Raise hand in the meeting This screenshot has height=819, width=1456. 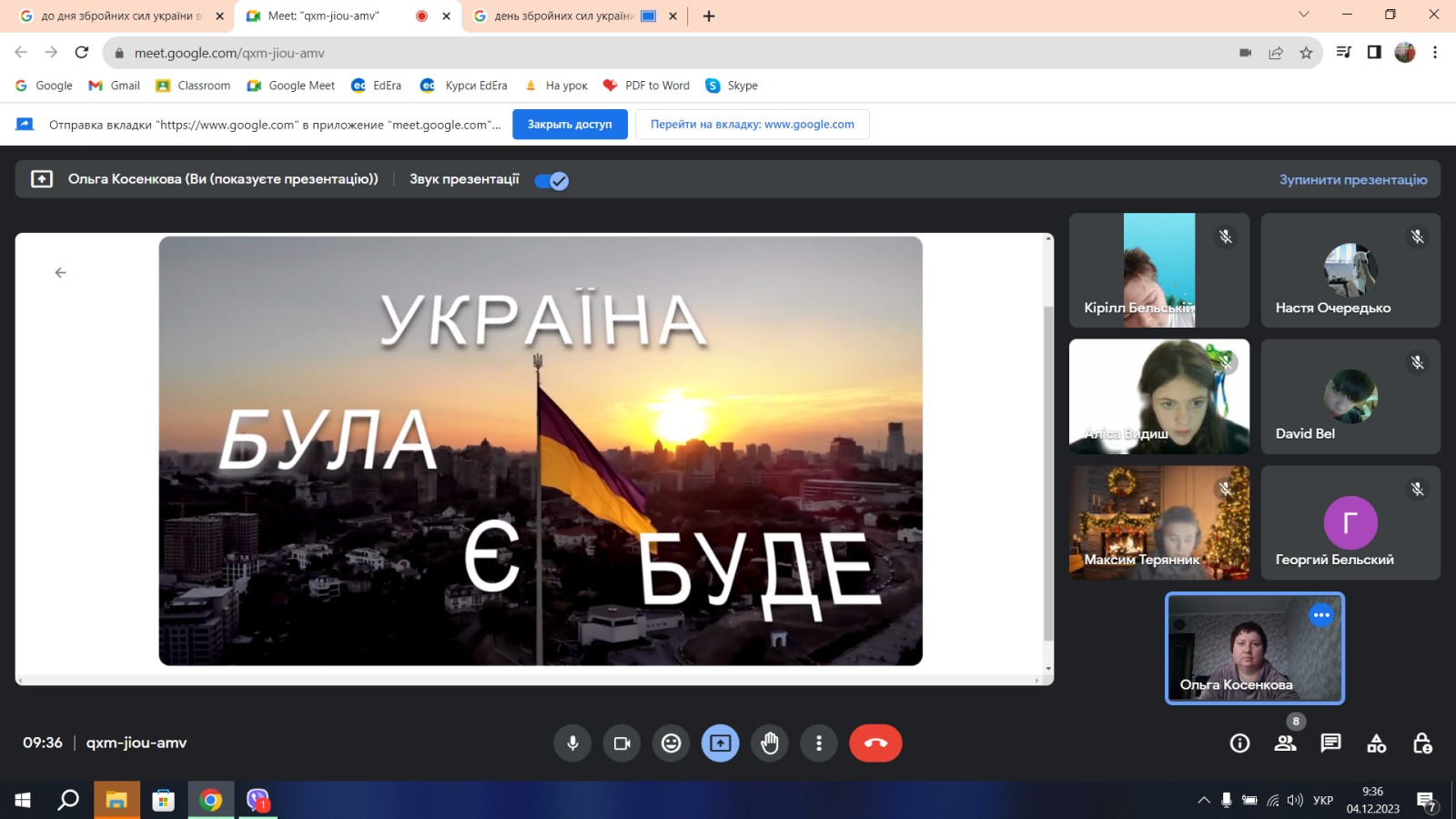coord(770,743)
